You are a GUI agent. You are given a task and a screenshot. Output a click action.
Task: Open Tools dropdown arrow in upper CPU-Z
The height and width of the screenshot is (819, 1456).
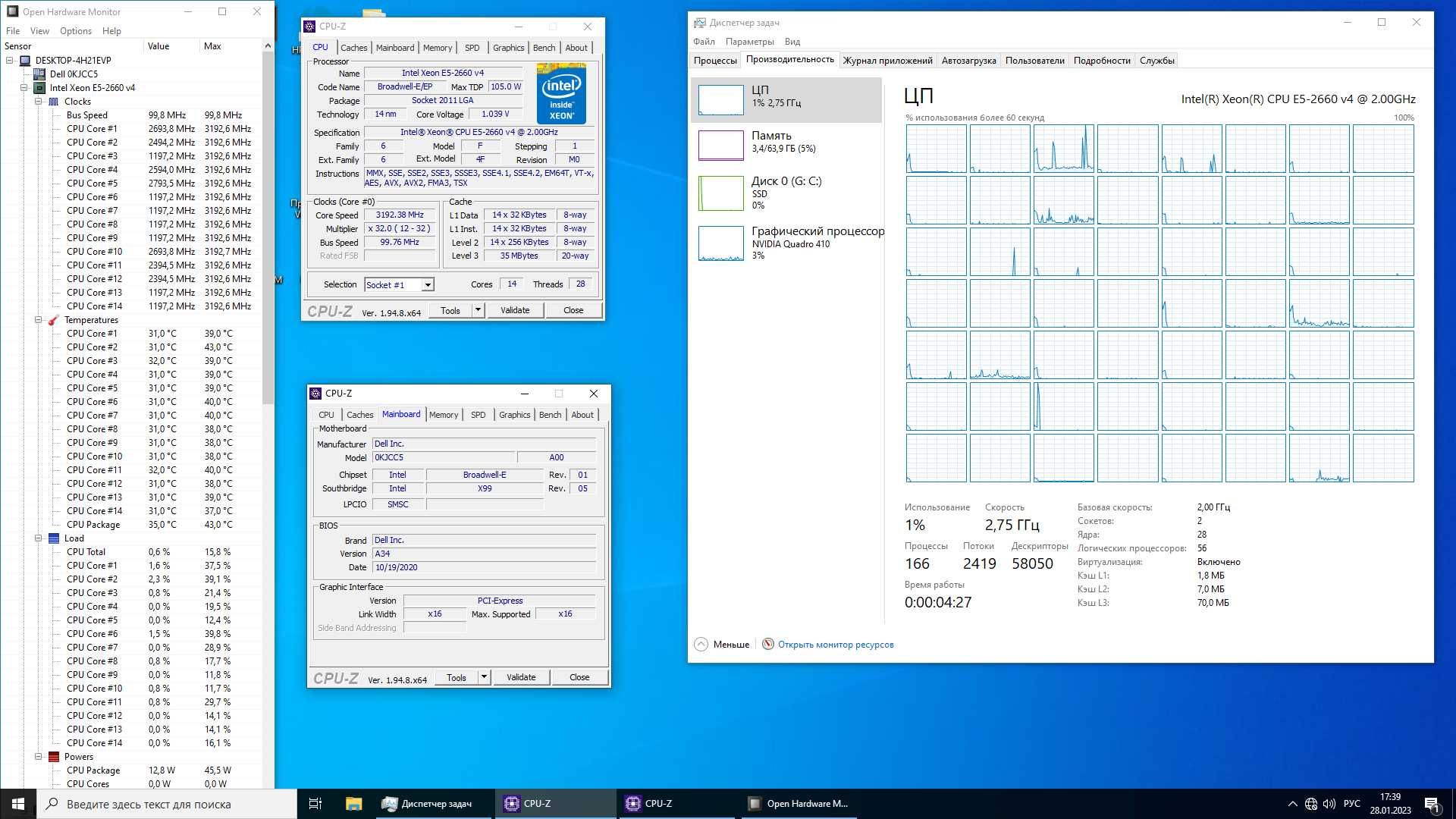(478, 310)
